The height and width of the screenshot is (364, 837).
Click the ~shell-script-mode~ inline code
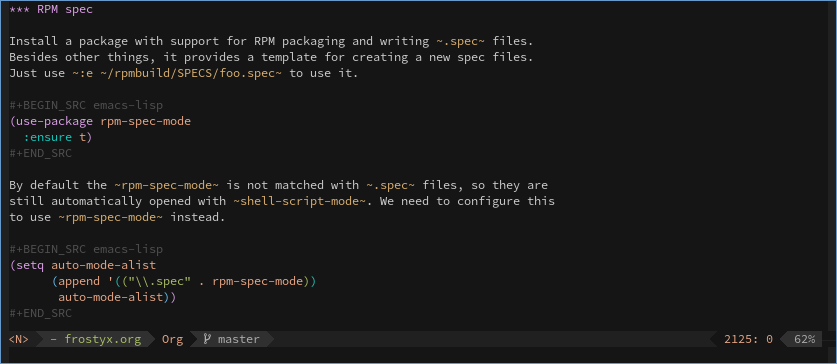[x=300, y=201]
